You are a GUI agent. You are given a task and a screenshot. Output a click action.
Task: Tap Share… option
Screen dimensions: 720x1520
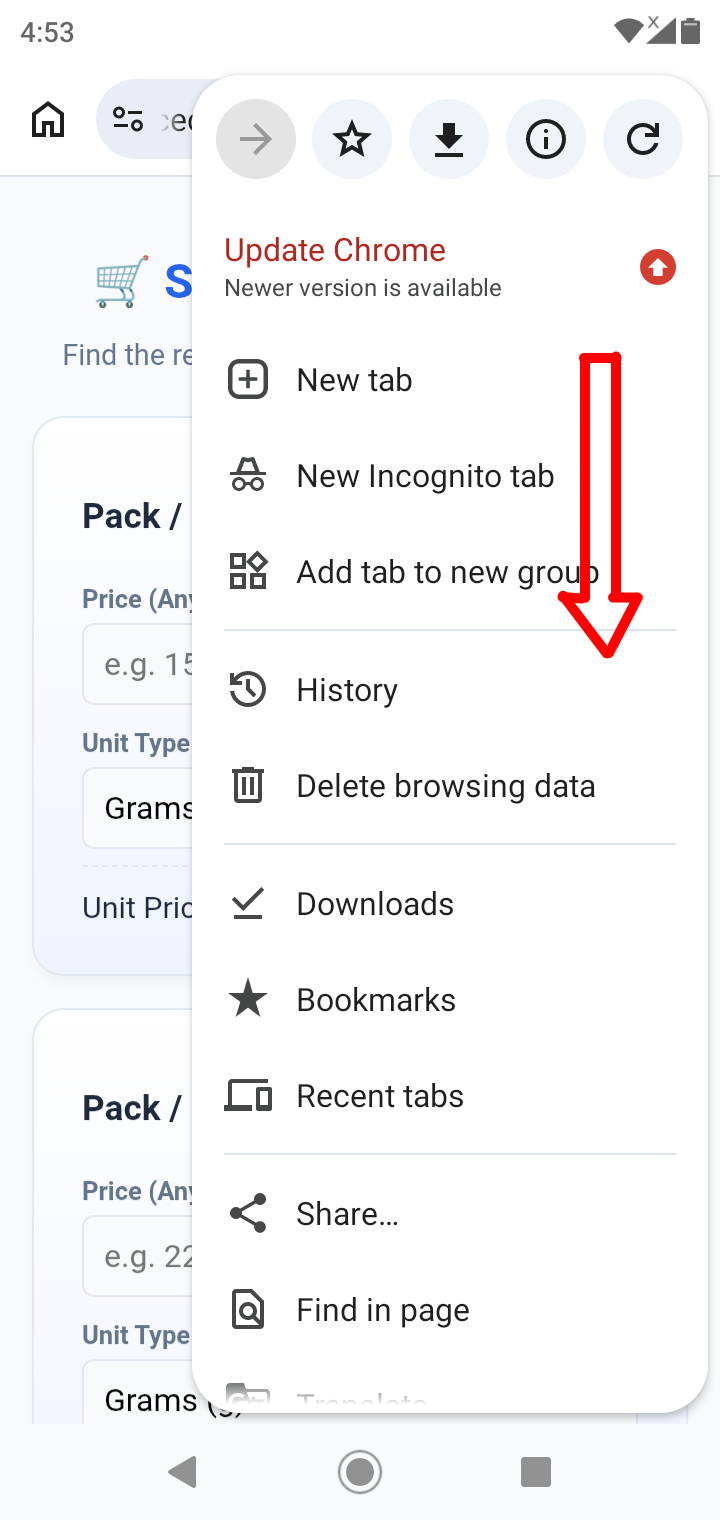(450, 1214)
